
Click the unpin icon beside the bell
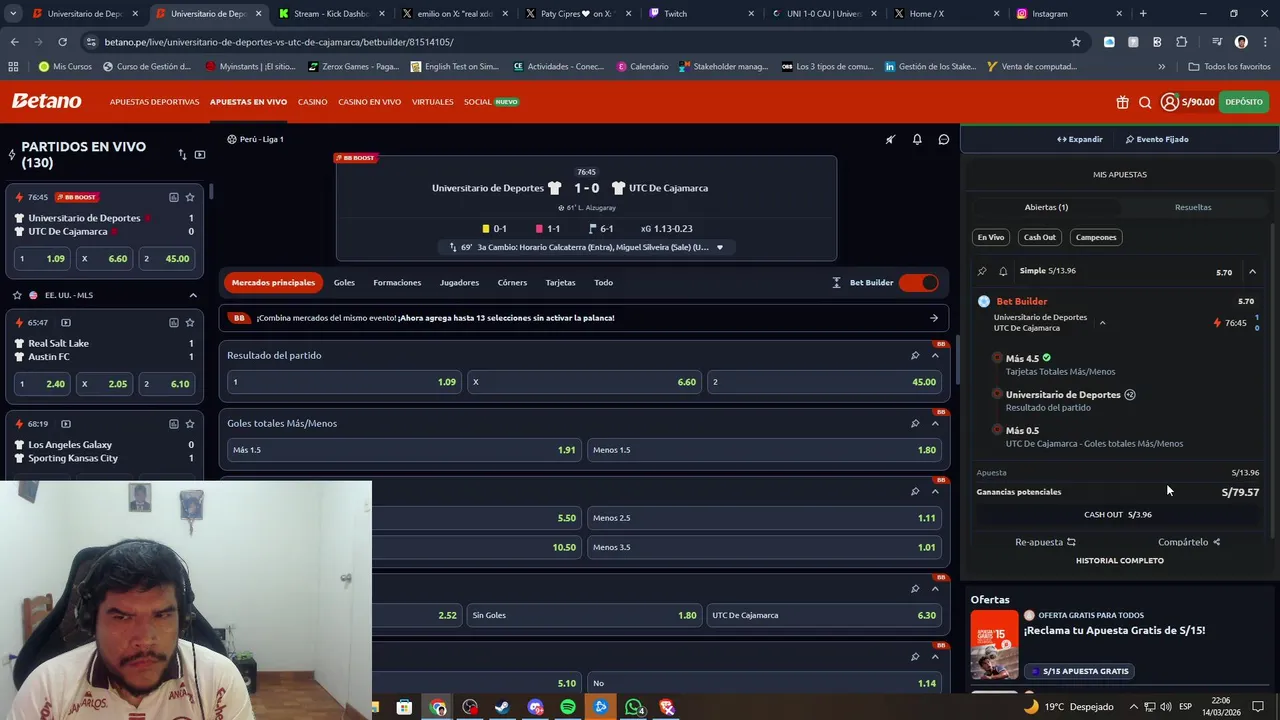890,140
